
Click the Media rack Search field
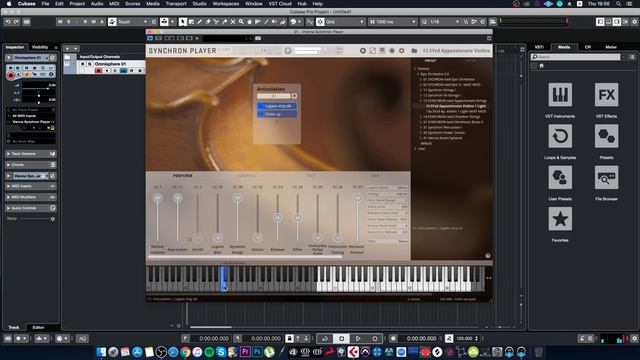pyautogui.click(x=575, y=57)
